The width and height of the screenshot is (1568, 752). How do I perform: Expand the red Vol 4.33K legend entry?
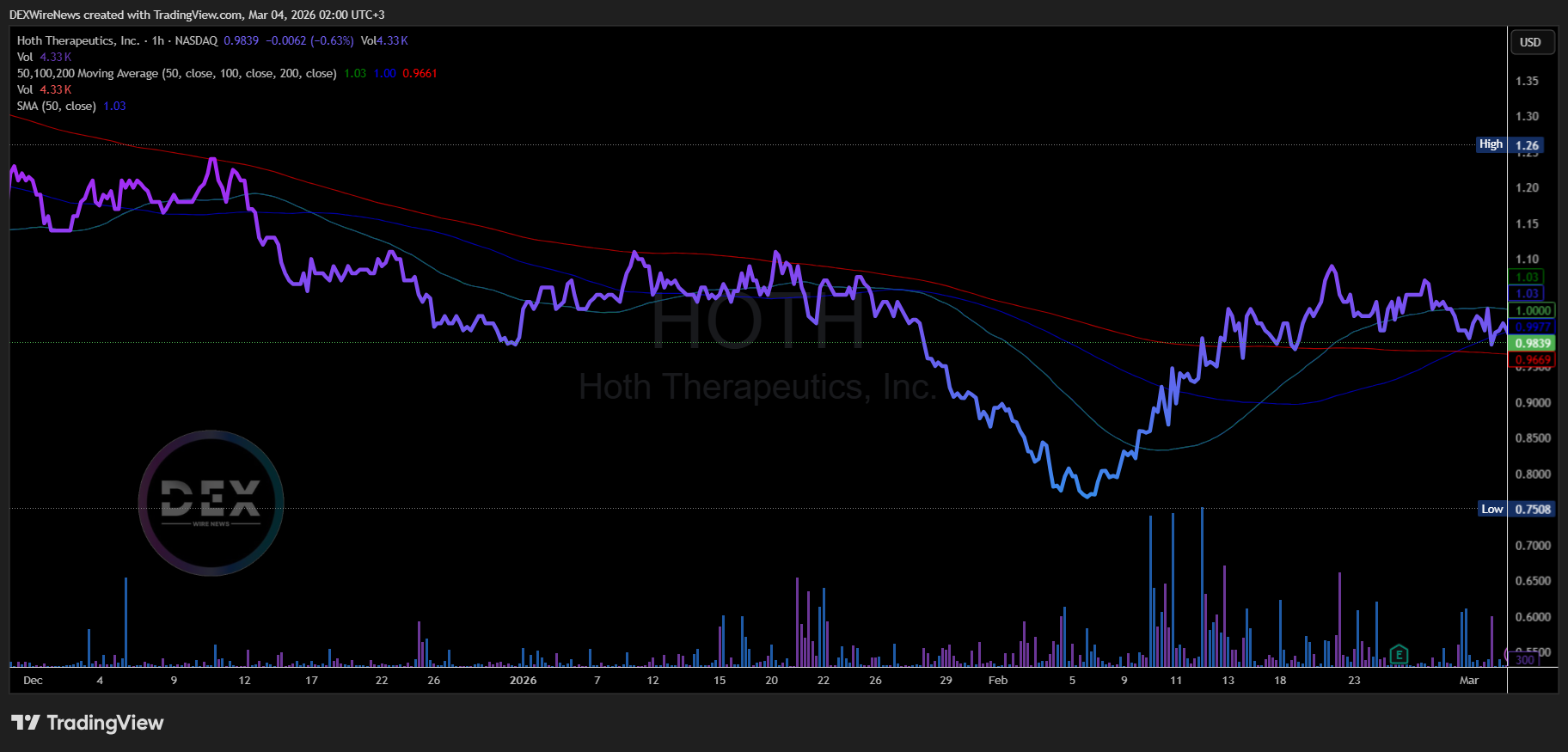(x=44, y=89)
